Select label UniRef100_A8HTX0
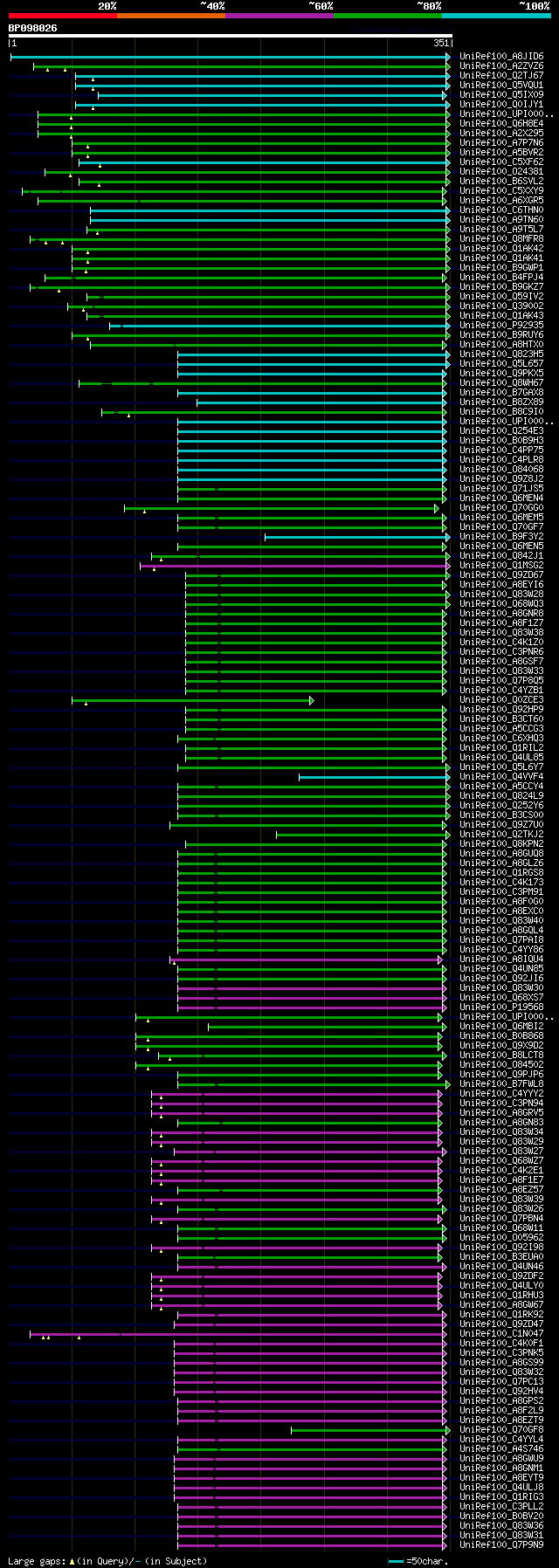 tap(501, 345)
